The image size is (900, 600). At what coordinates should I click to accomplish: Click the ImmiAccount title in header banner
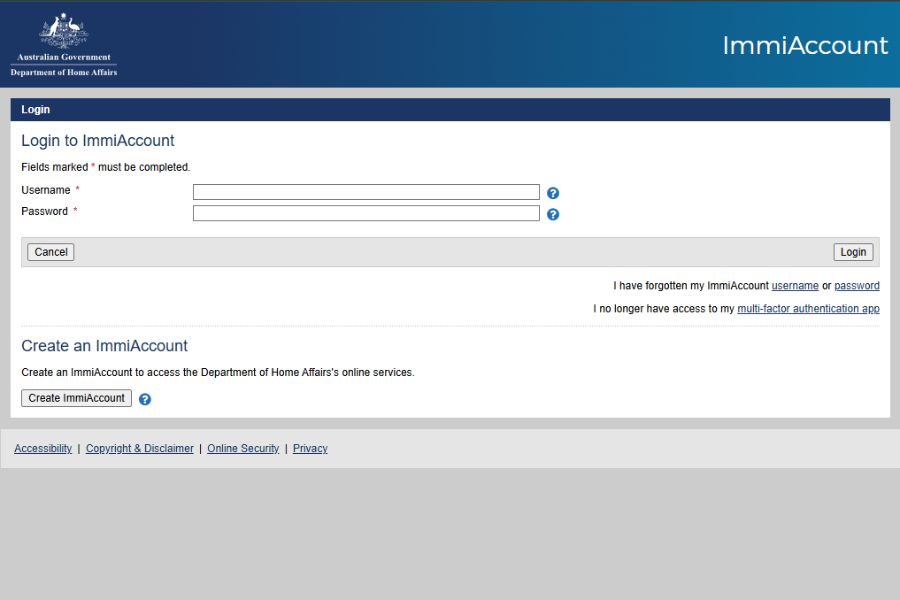(804, 45)
